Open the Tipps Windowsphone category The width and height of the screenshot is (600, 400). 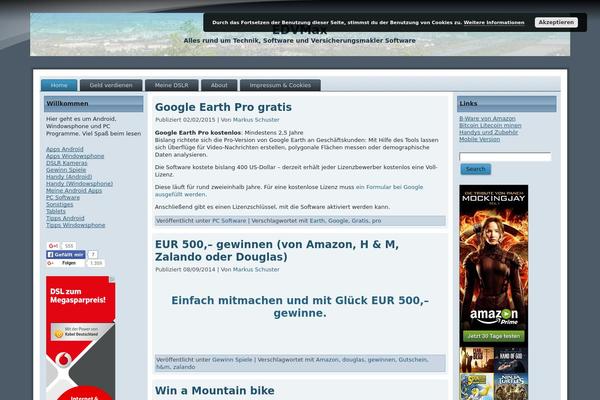(75, 225)
